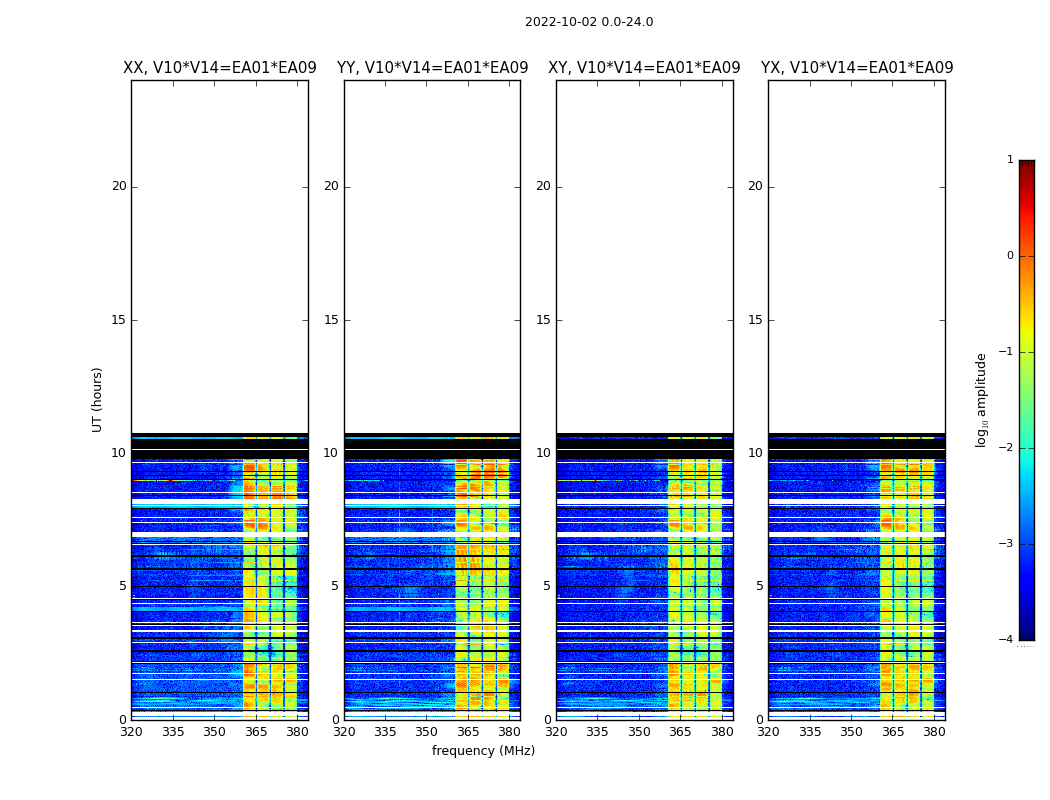Viewport: 1050px width, 800px height.
Task: Click the yellow region of the colorbar near -1
Action: pyautogui.click(x=1026, y=345)
